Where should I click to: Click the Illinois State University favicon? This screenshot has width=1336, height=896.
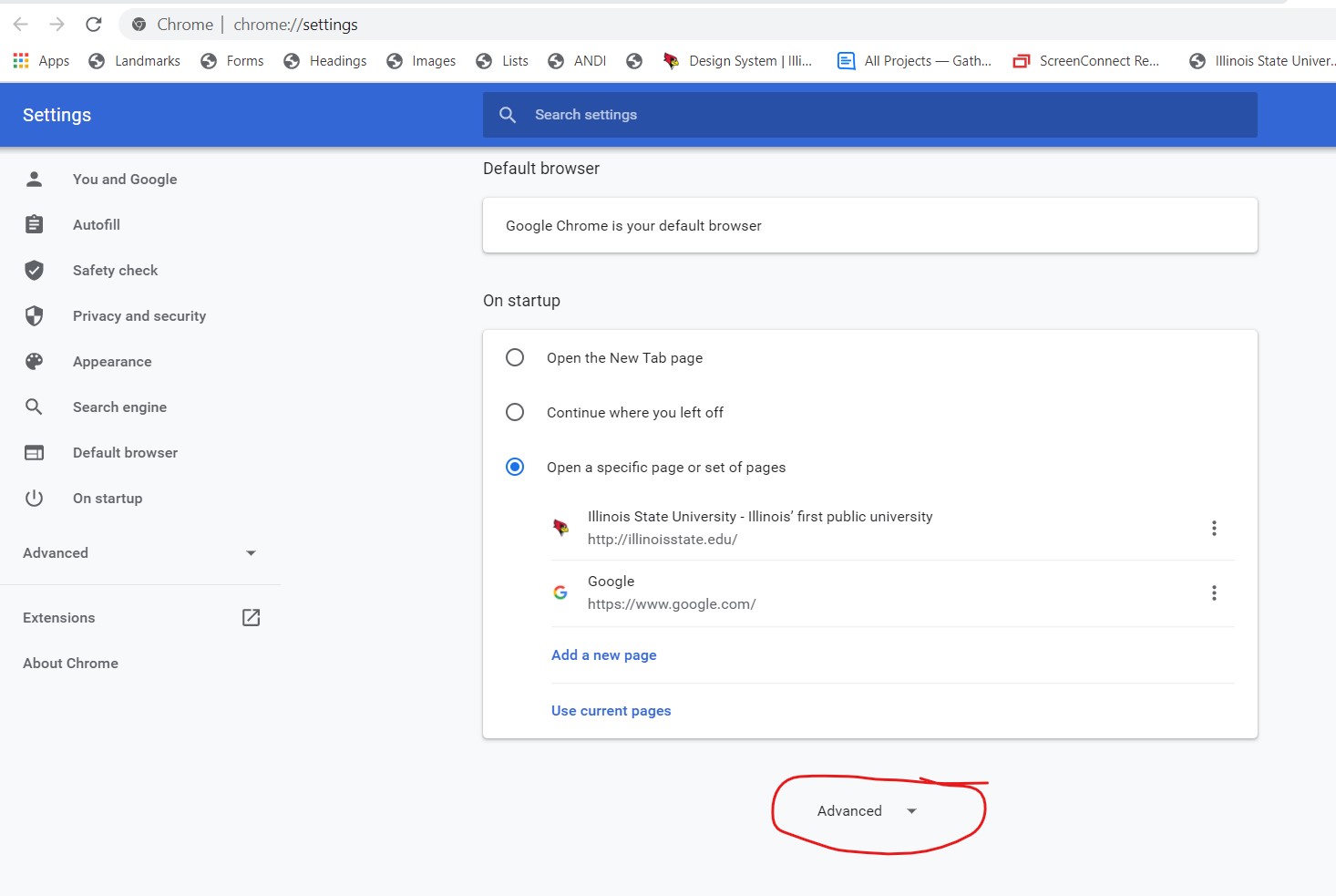tap(560, 528)
